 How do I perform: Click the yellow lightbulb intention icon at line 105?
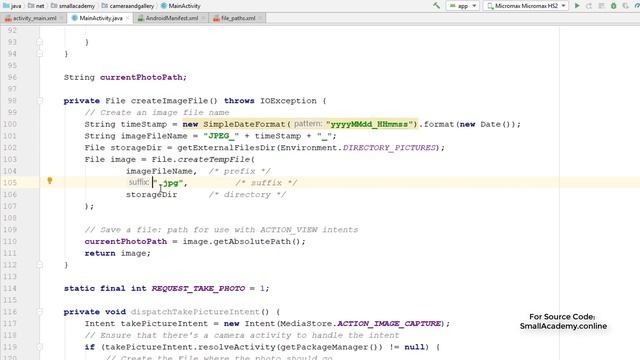coord(50,180)
